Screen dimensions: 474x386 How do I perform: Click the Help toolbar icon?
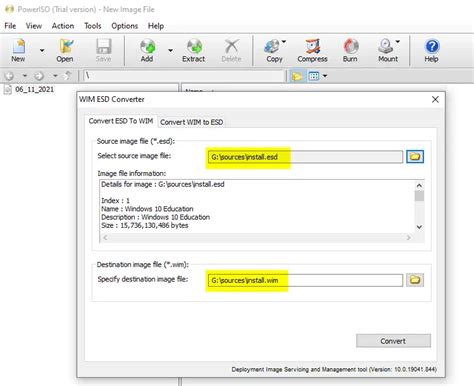[431, 50]
